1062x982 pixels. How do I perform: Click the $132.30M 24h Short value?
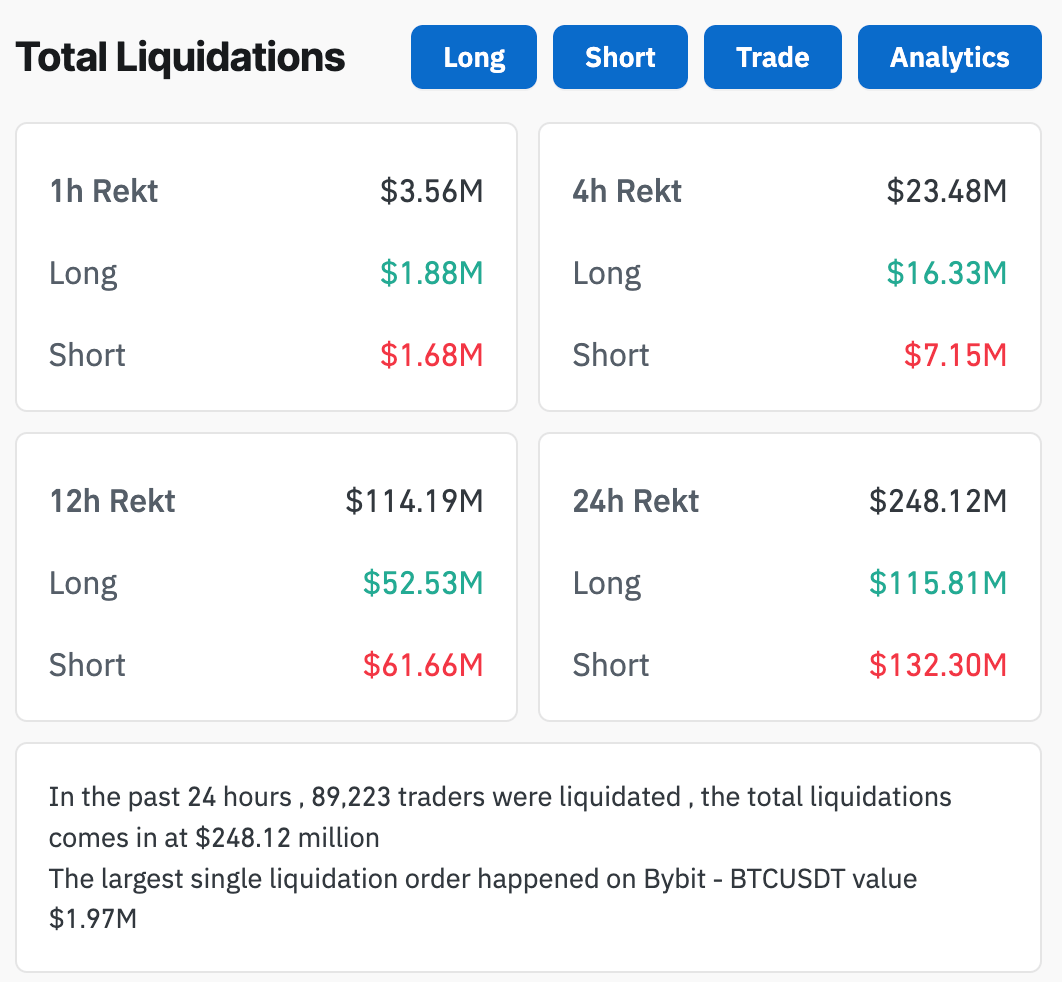pyautogui.click(x=937, y=665)
